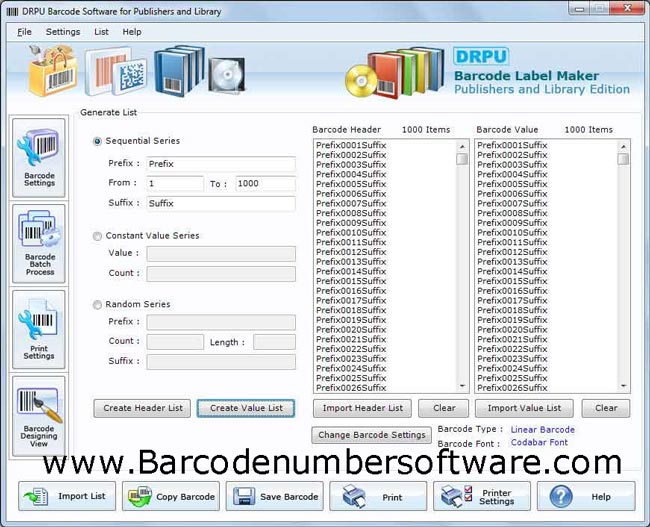Open the Settings menu

tap(63, 32)
